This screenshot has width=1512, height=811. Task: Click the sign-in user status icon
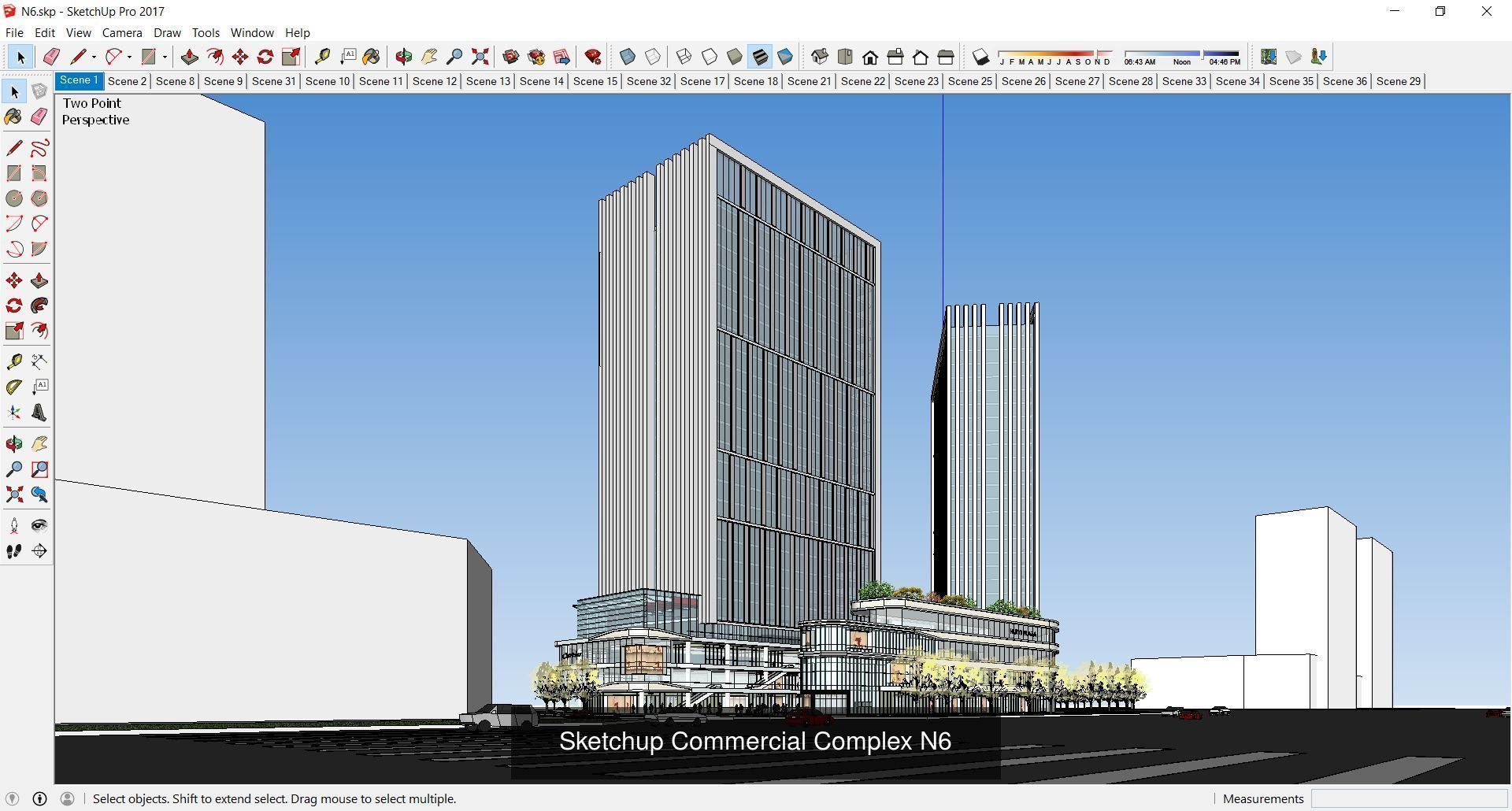coord(68,799)
